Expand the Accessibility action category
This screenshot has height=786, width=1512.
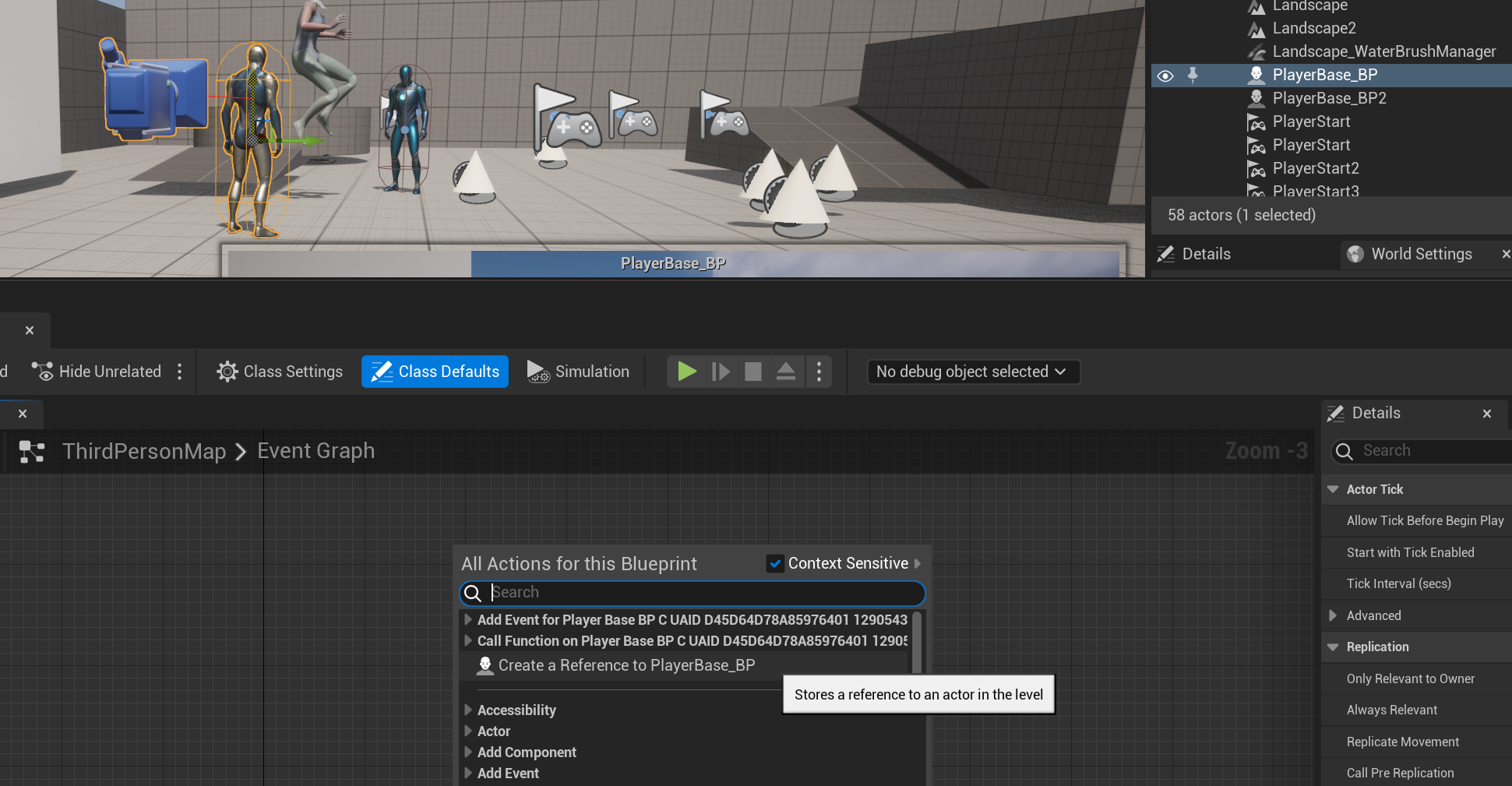468,710
